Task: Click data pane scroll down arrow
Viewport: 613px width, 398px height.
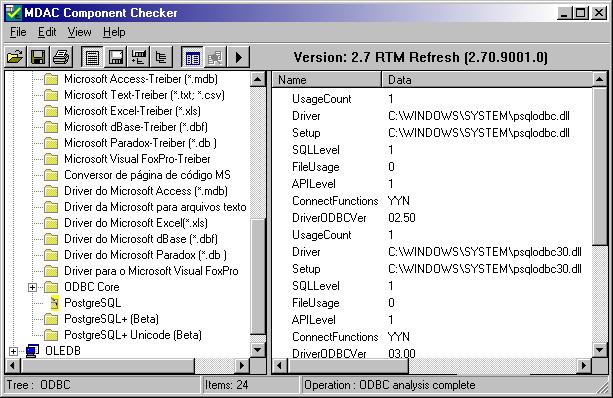Action: point(600,349)
